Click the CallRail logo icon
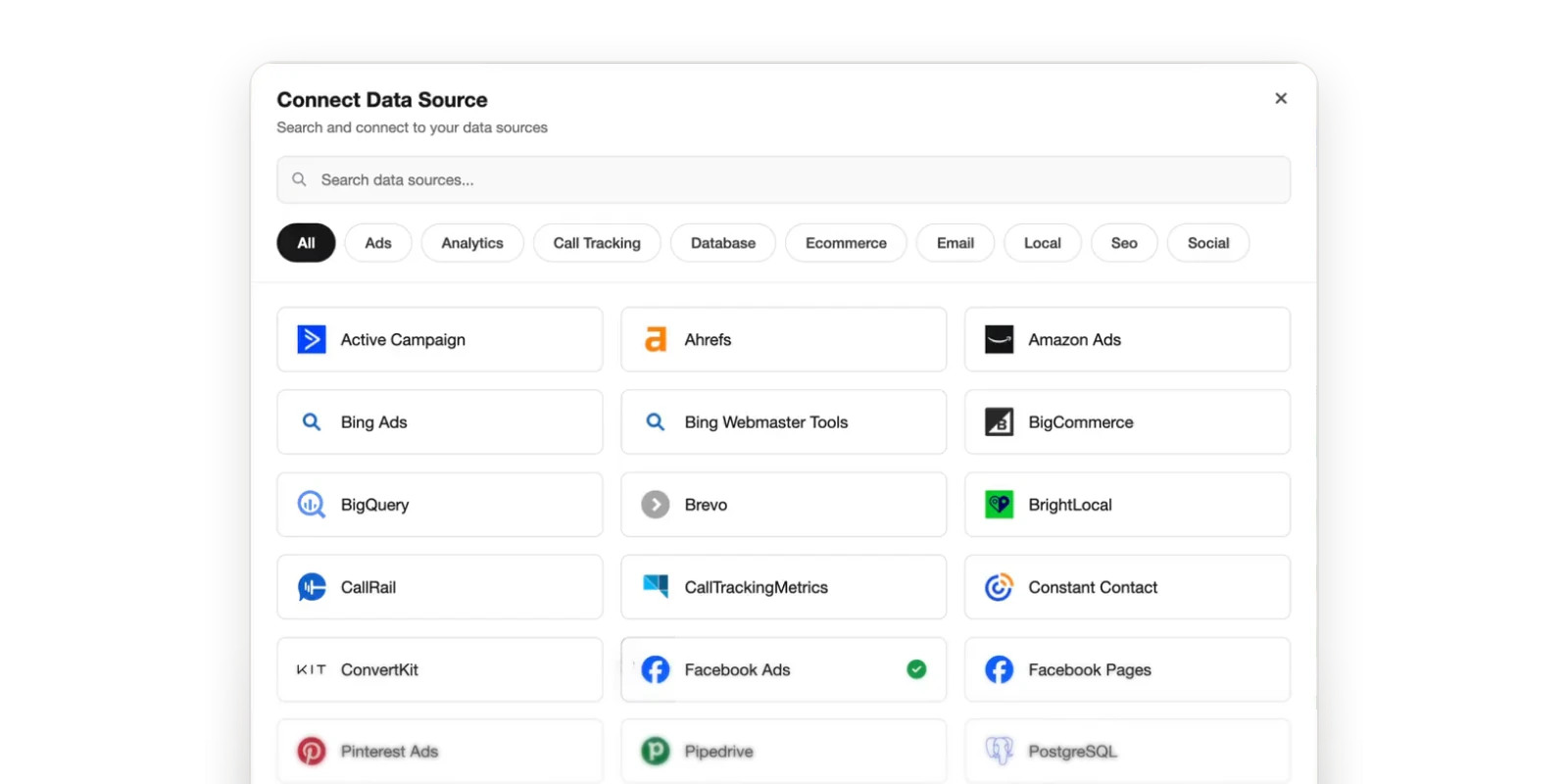Viewport: 1568px width, 784px height. pyautogui.click(x=312, y=587)
